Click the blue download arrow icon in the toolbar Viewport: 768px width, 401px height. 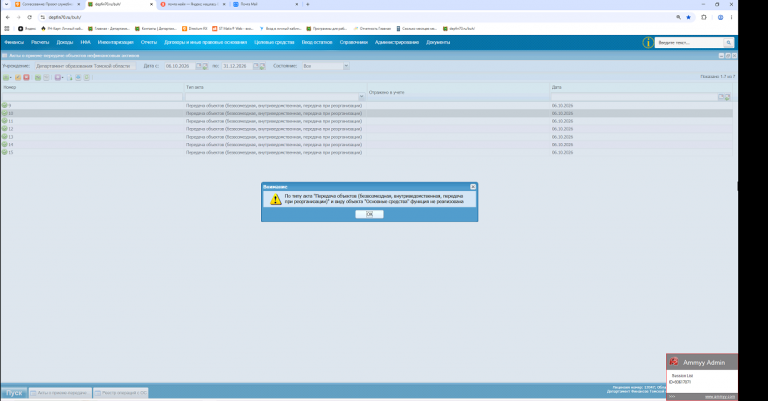pos(78,77)
